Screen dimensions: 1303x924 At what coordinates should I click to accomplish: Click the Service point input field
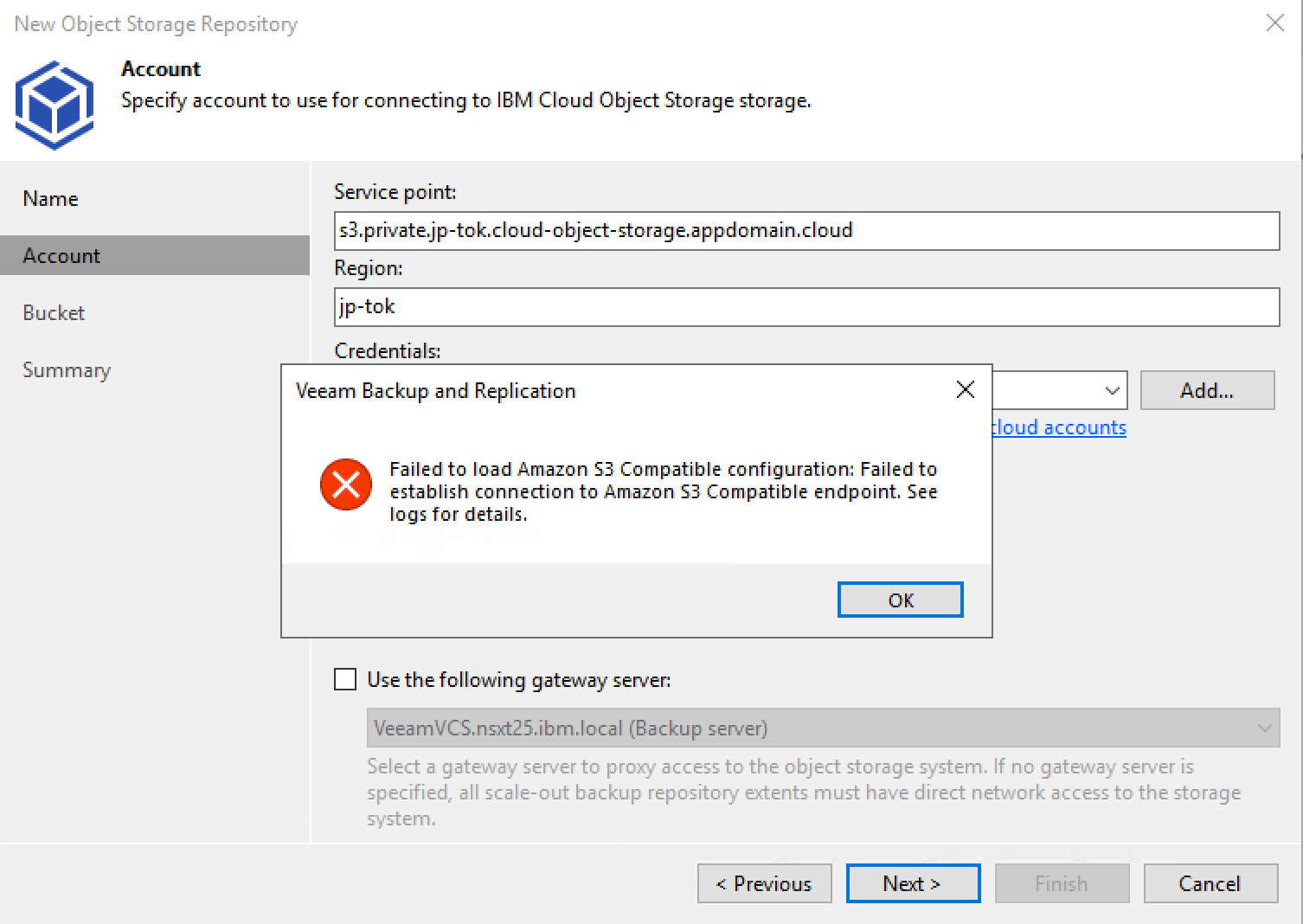point(806,231)
